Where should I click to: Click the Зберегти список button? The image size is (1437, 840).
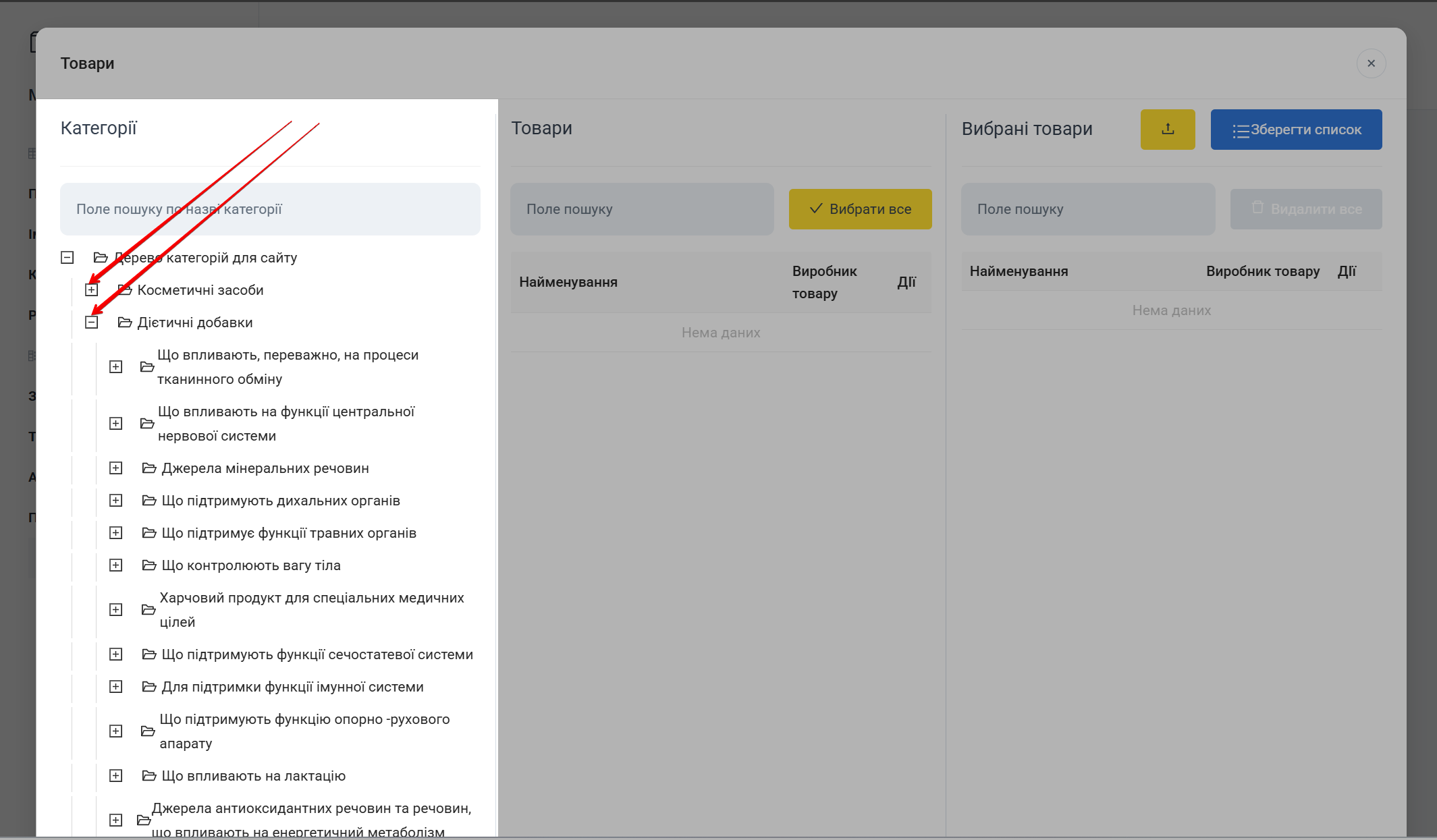click(x=1296, y=130)
